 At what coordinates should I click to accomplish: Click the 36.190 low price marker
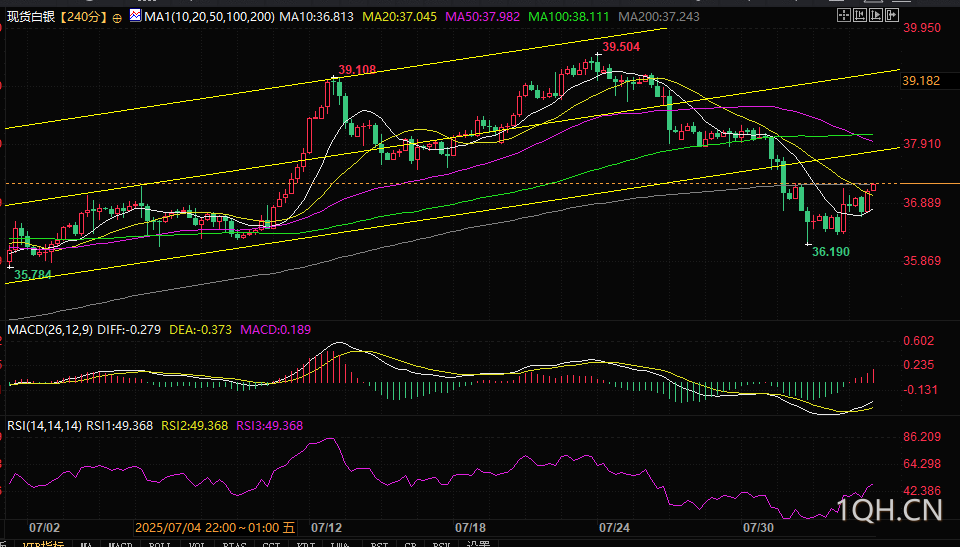click(x=830, y=252)
